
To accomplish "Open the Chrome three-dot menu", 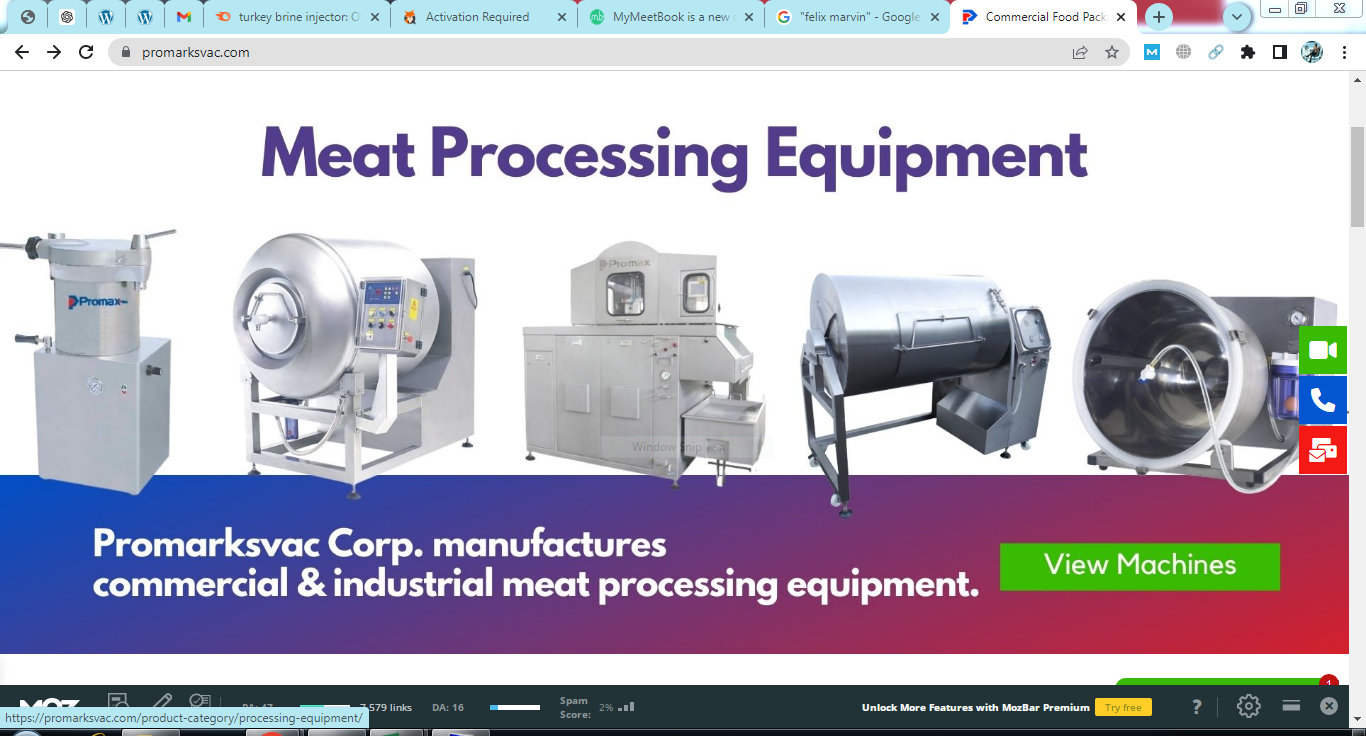I will point(1345,52).
